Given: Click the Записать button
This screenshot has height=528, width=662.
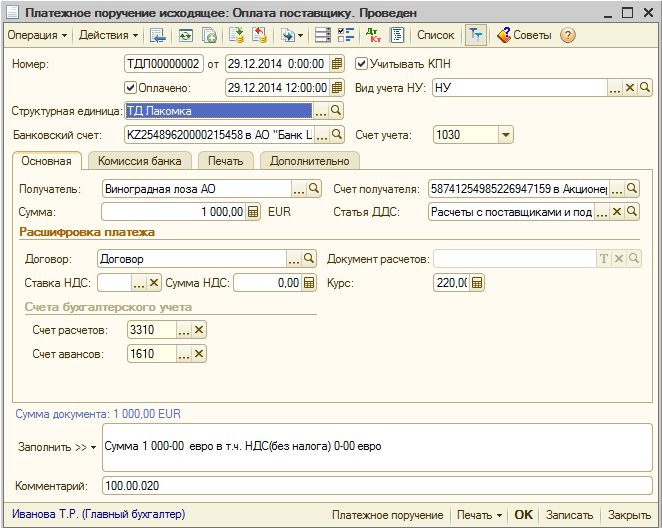Looking at the screenshot, I should coord(569,515).
